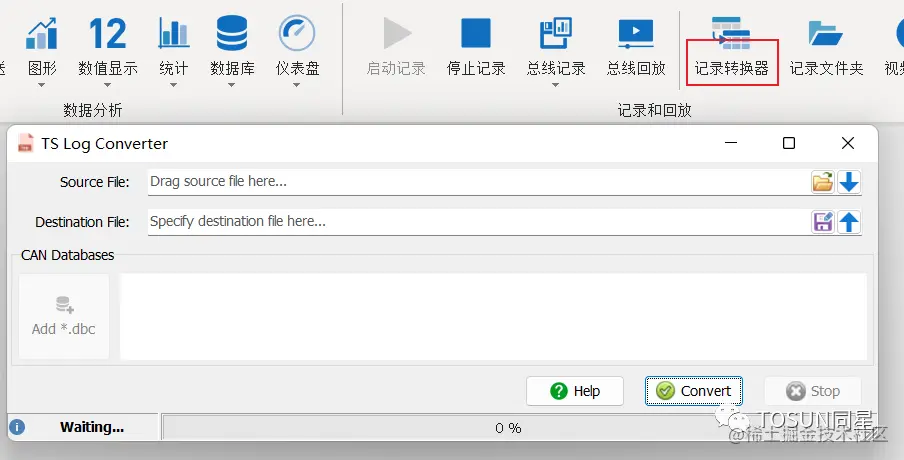The height and width of the screenshot is (460, 904).
Task: Open the 记录转换器 log converter
Action: click(x=731, y=49)
